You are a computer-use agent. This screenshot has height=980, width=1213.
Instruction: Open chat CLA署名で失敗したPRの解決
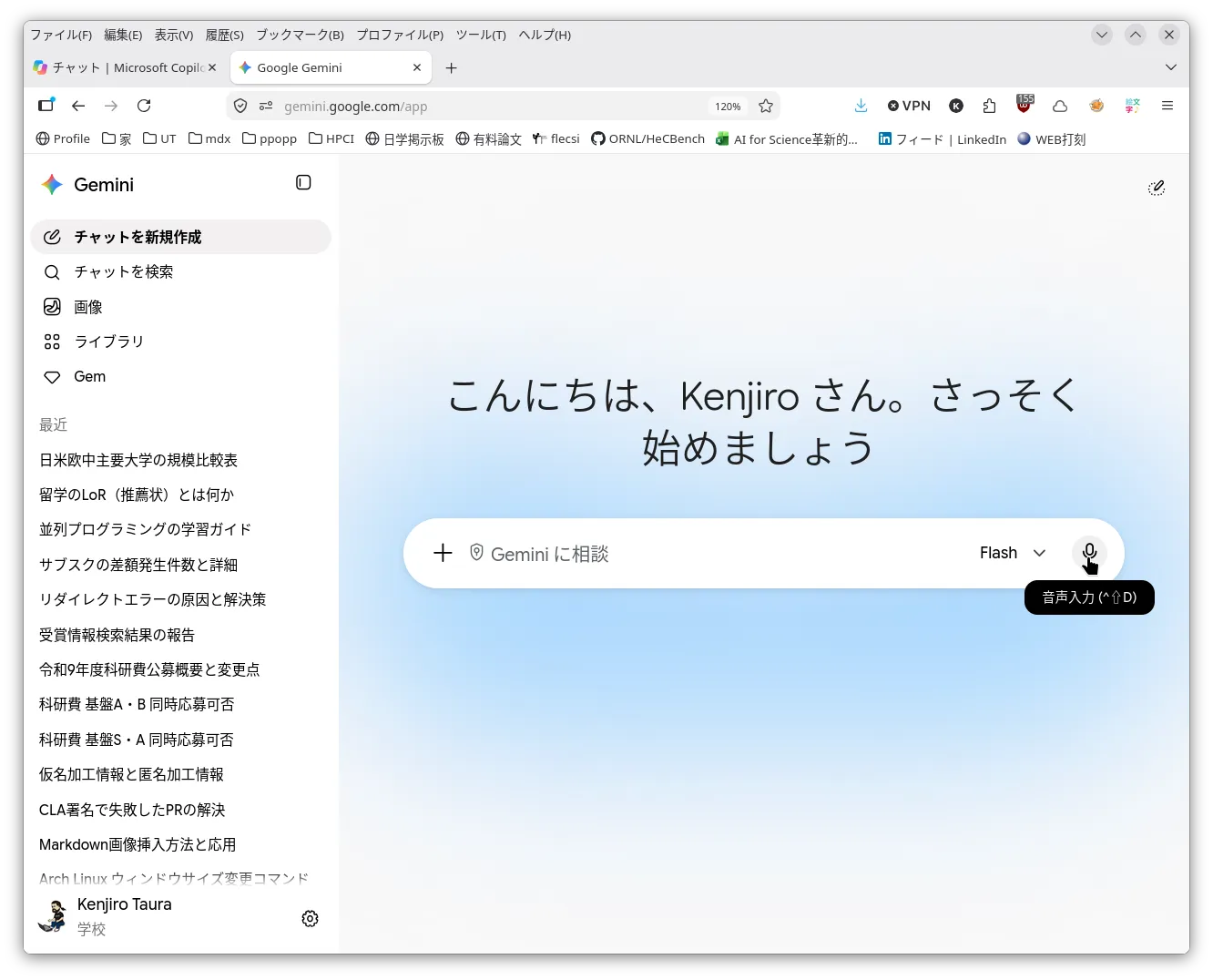132,811
